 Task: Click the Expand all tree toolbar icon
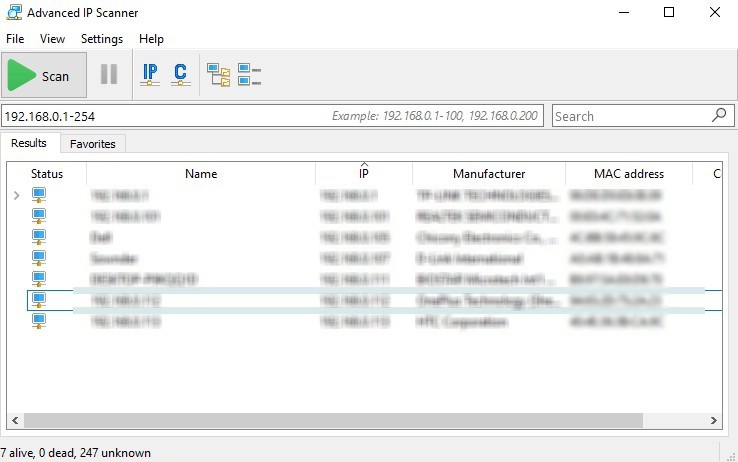coord(218,75)
